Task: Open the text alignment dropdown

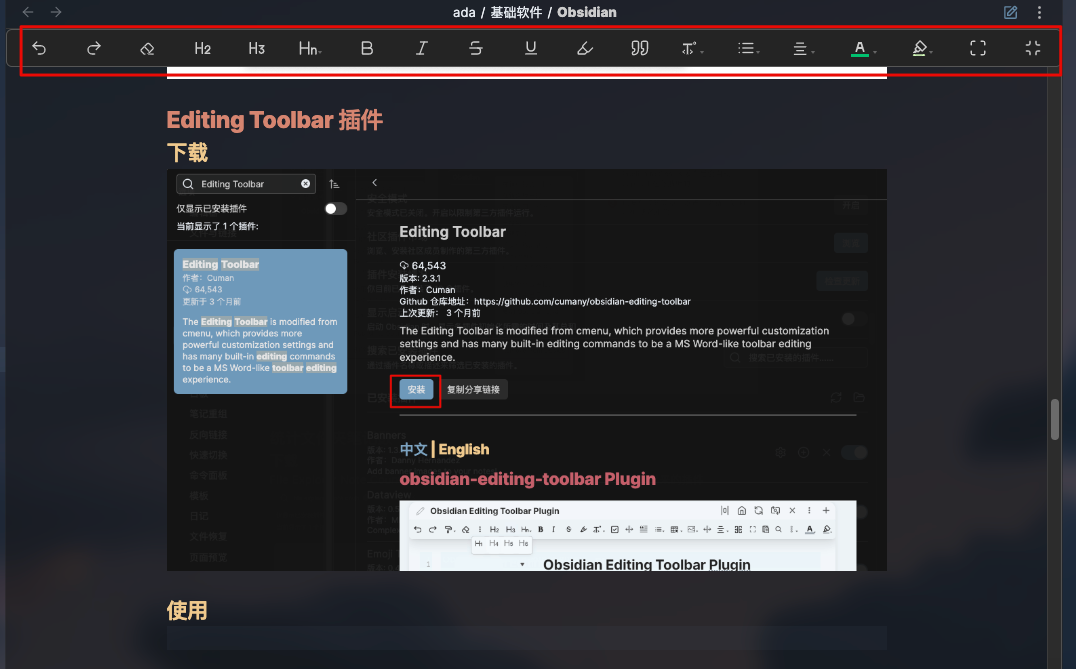Action: (x=803, y=47)
